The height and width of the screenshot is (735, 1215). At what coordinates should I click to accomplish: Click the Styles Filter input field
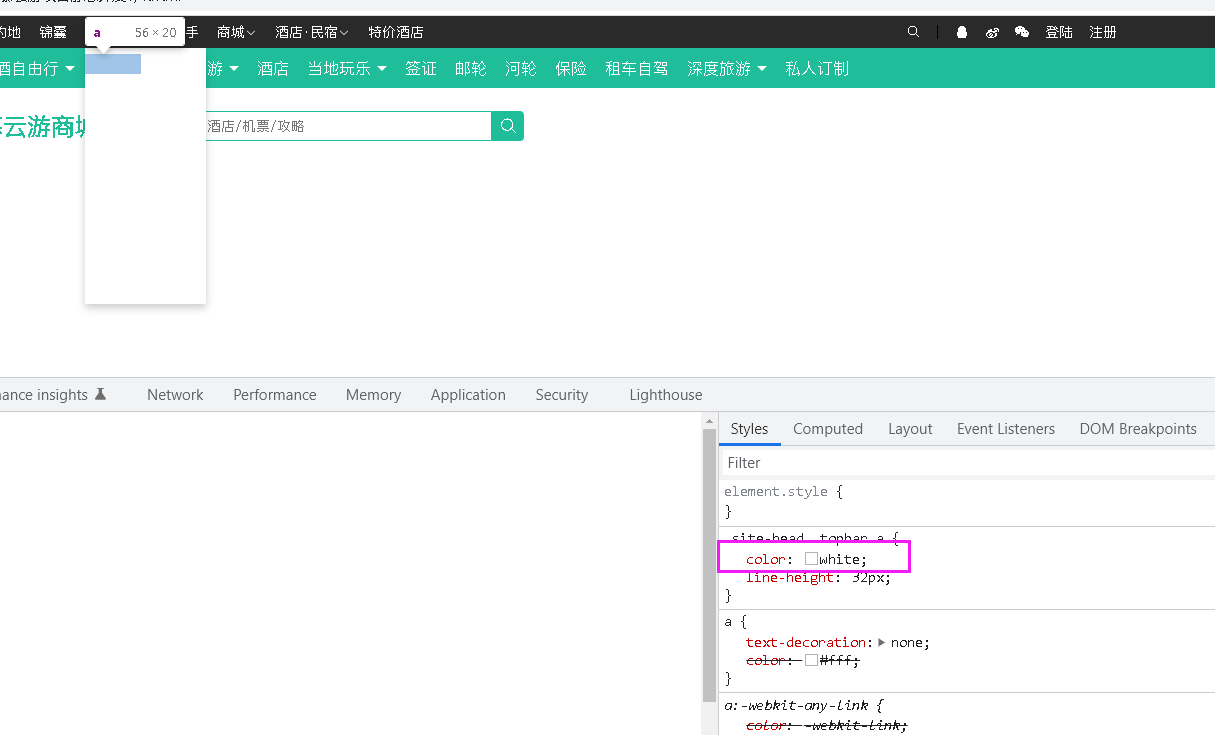pos(966,463)
